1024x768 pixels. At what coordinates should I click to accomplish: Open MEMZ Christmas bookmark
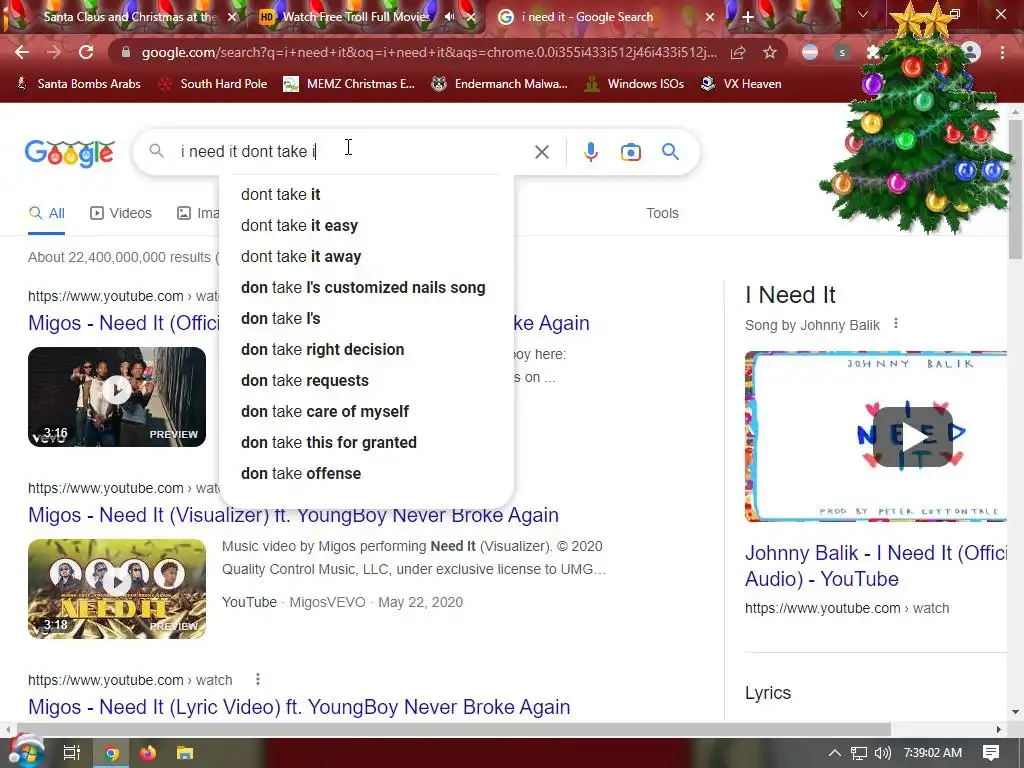(x=349, y=84)
